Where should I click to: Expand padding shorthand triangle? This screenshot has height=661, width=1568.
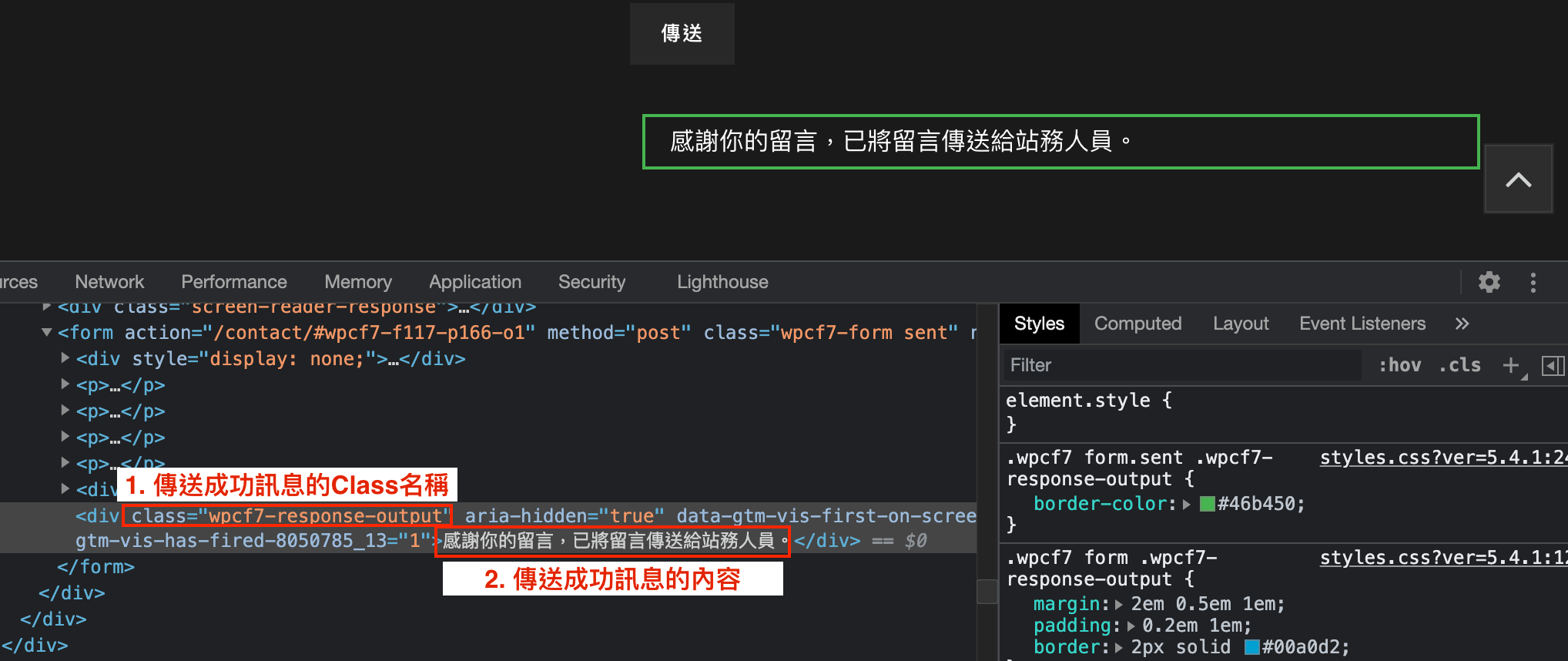1131,626
